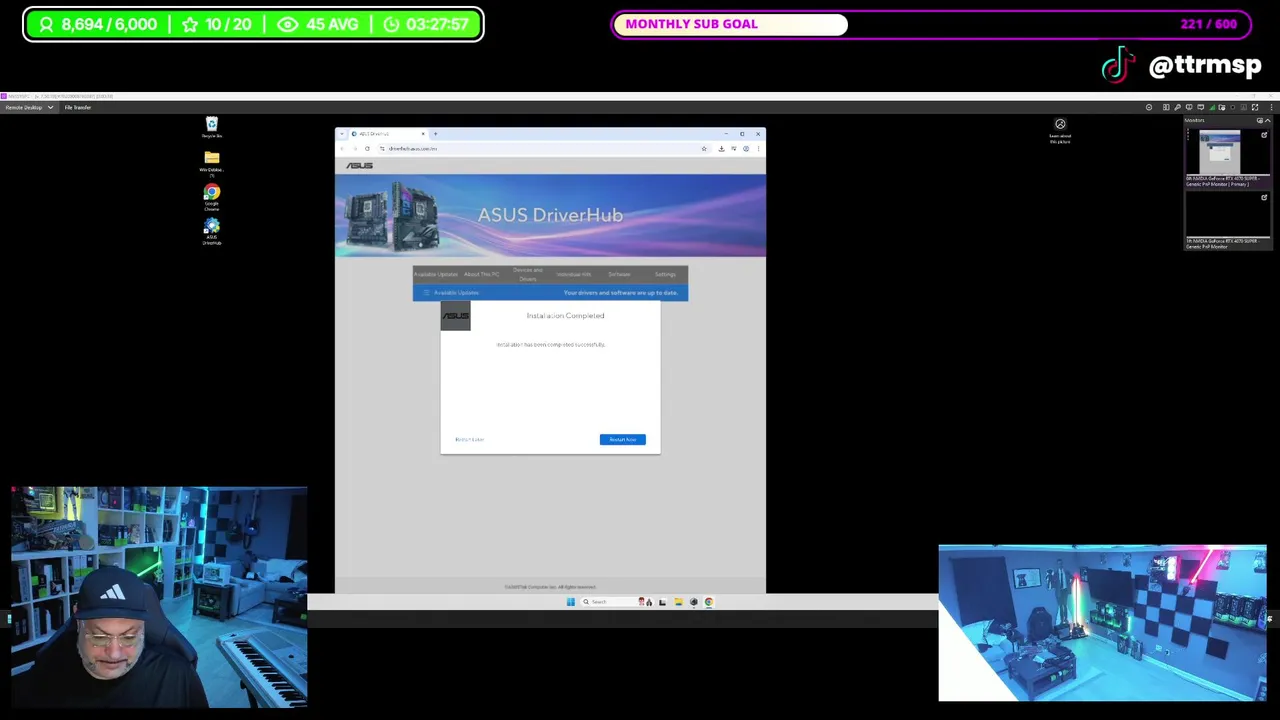Select the ASUS DriverHub desktop shortcut
Viewport: 1280px width, 720px height.
pos(211,231)
